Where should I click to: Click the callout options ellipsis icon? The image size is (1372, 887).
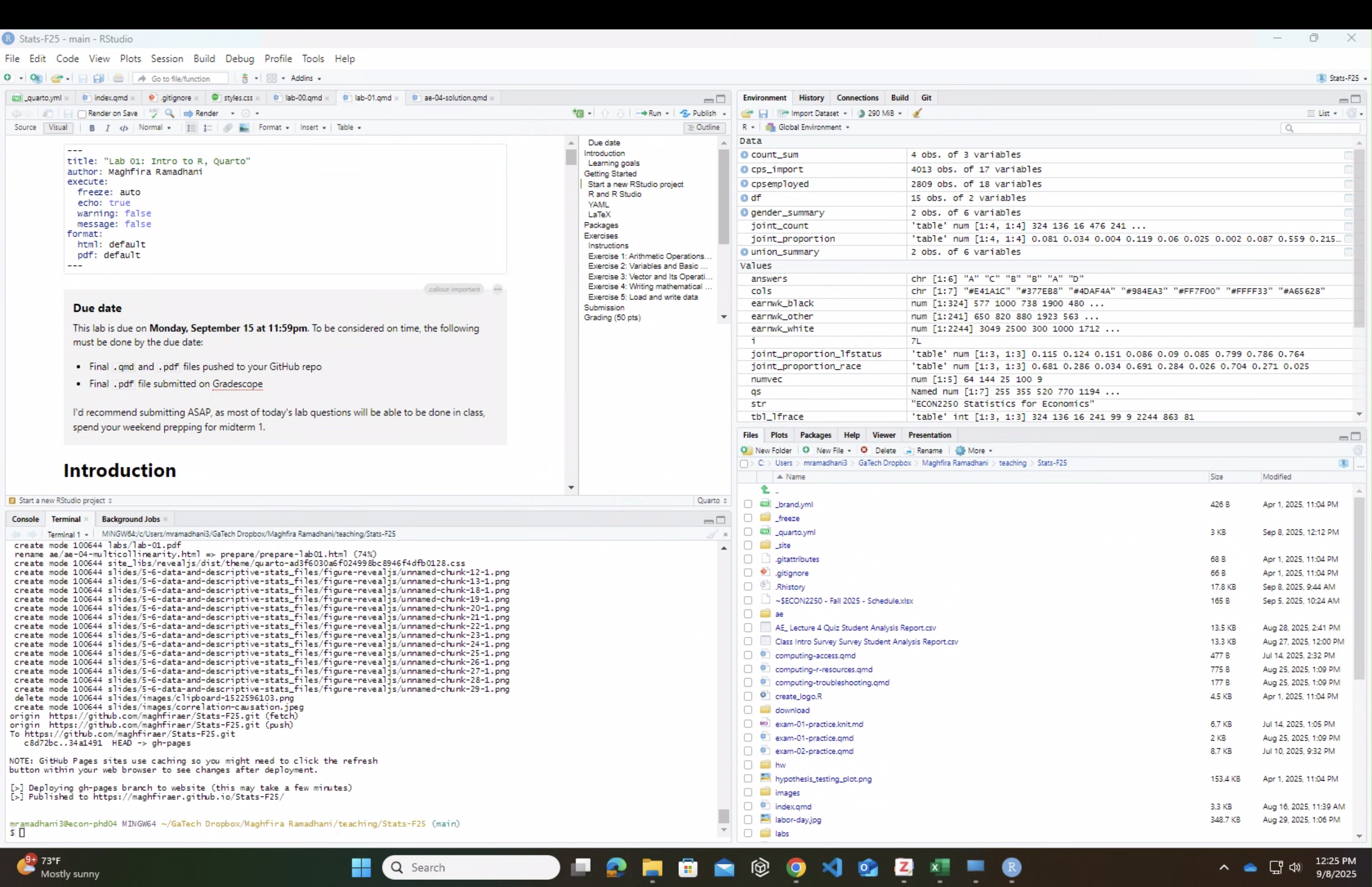click(497, 289)
